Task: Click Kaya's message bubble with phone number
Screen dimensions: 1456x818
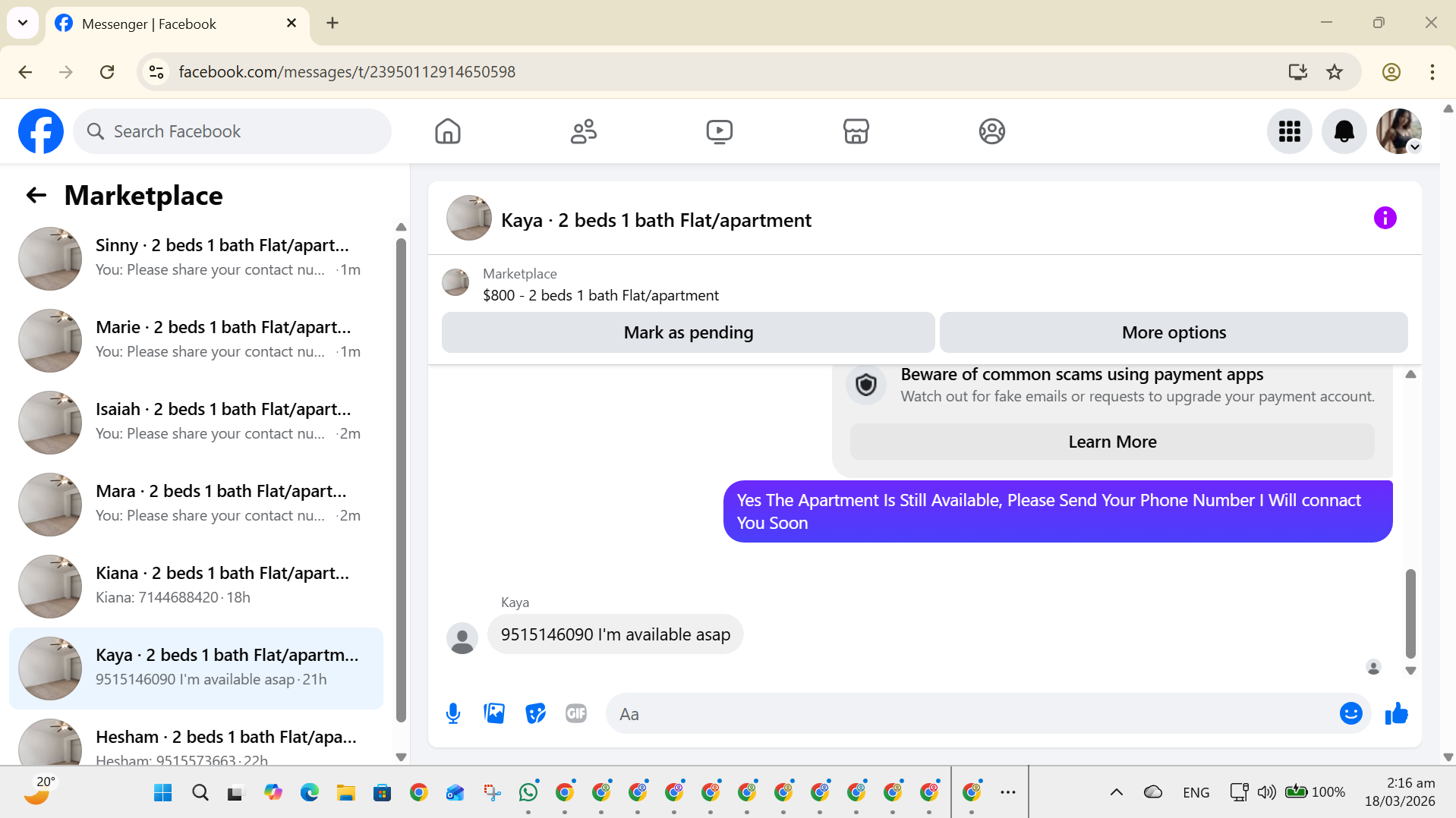Action: [615, 634]
